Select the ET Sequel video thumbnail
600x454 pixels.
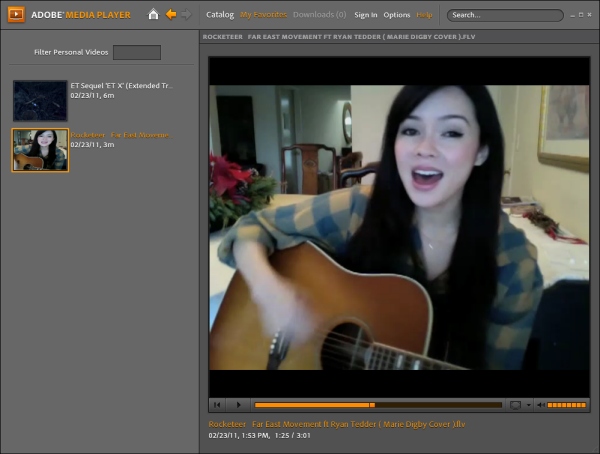[x=40, y=101]
